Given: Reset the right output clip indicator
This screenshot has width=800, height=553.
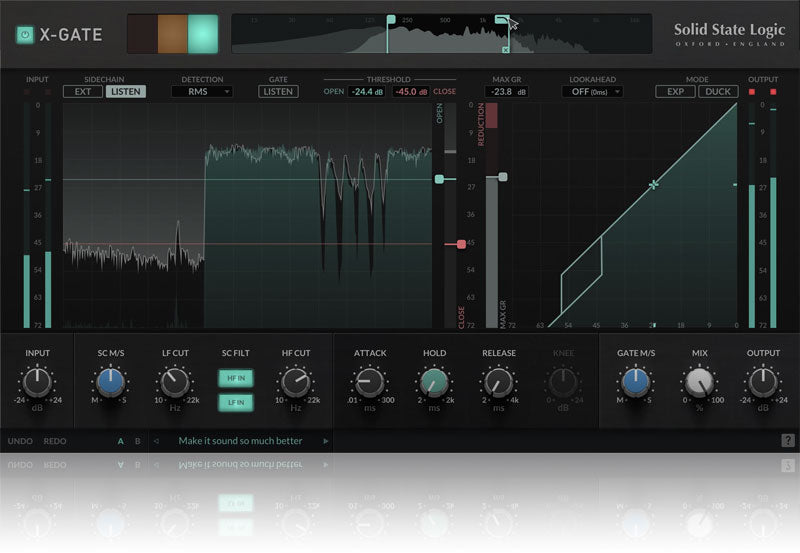Looking at the screenshot, I should 773,92.
